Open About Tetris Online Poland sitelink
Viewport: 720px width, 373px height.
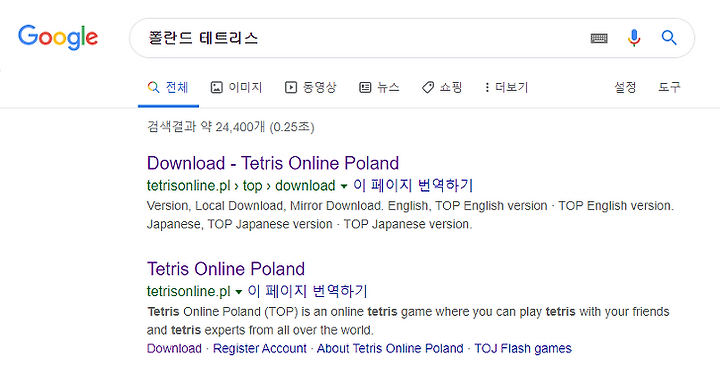[x=390, y=349]
